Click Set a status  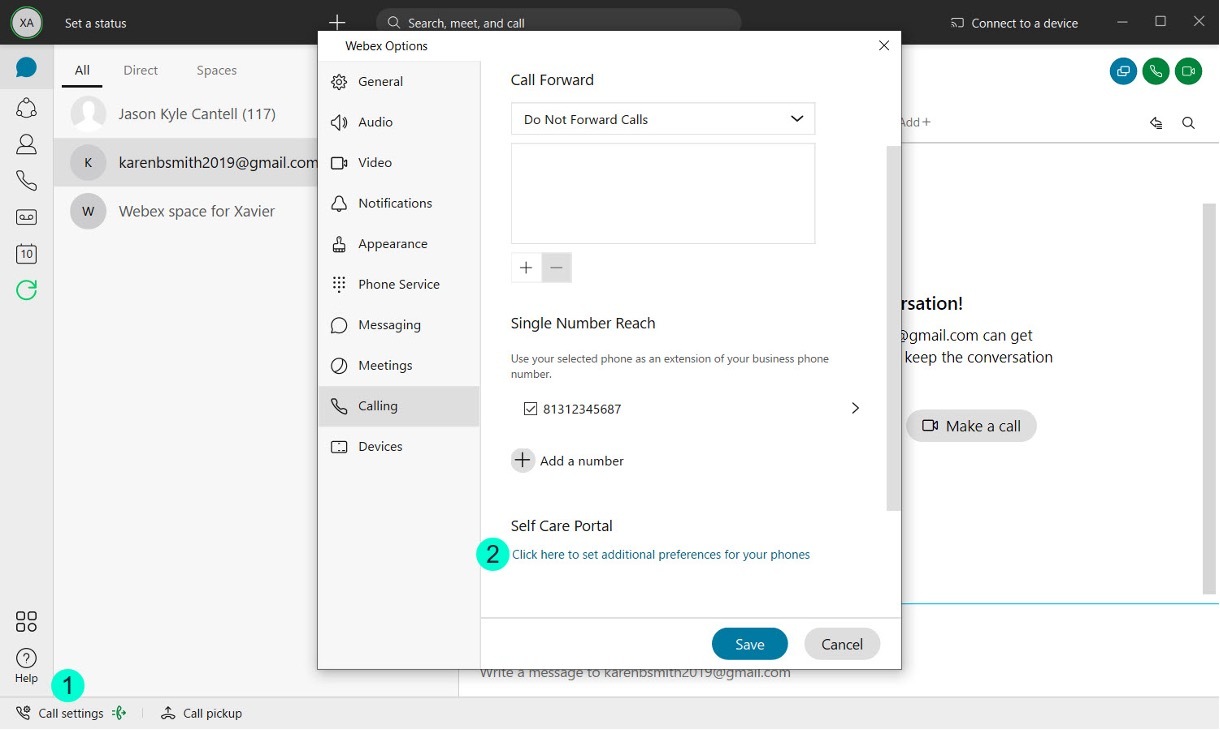96,23
